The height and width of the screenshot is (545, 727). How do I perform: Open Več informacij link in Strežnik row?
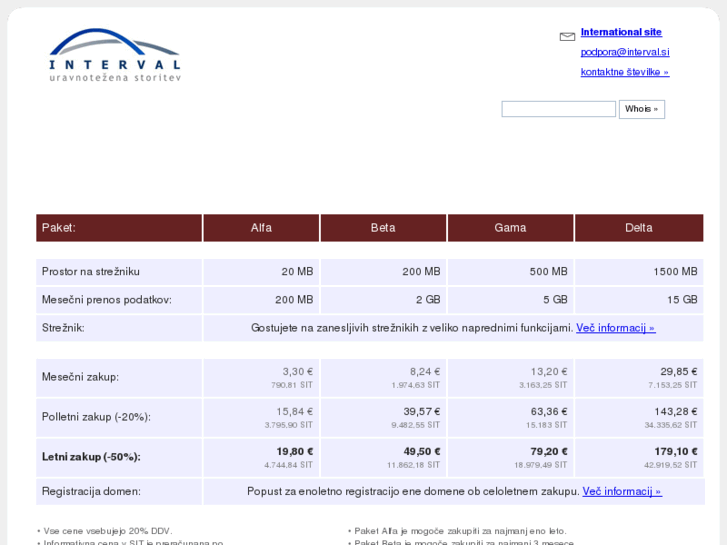point(615,328)
